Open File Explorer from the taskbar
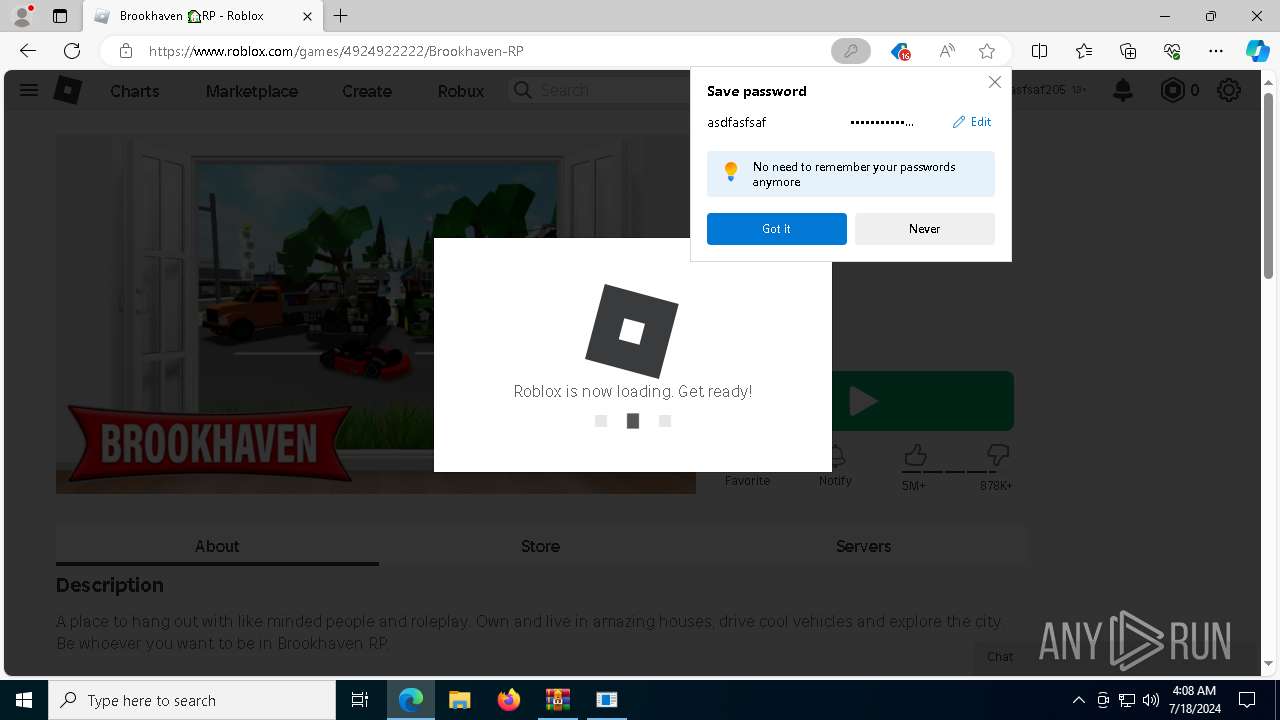The image size is (1280, 720). [x=459, y=700]
